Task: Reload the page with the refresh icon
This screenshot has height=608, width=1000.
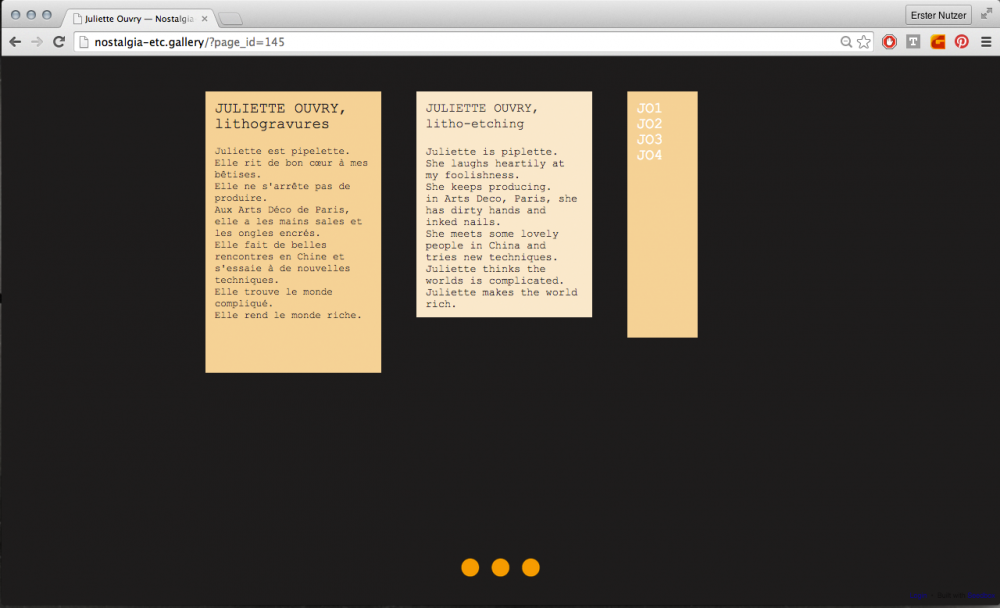Action: coord(59,42)
